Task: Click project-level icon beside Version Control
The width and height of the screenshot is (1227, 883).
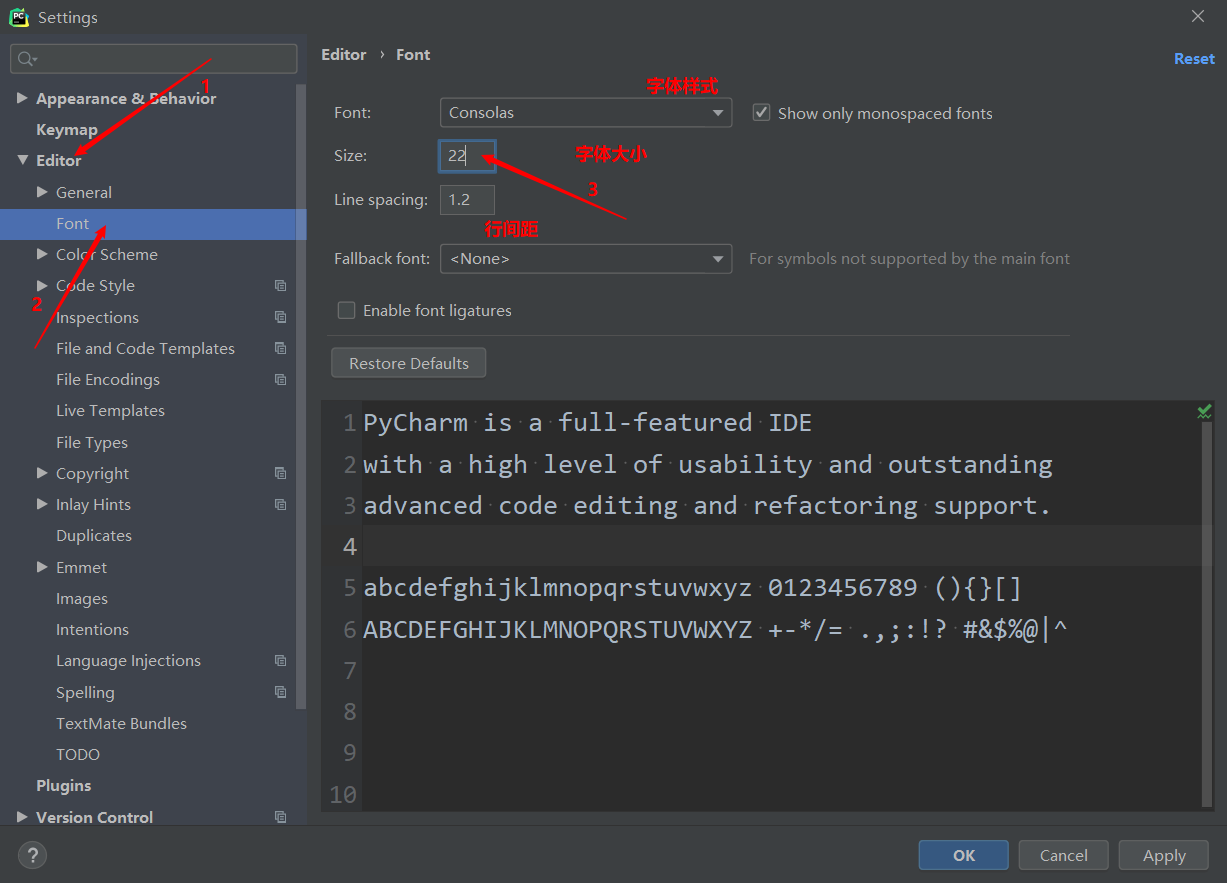Action: point(280,817)
